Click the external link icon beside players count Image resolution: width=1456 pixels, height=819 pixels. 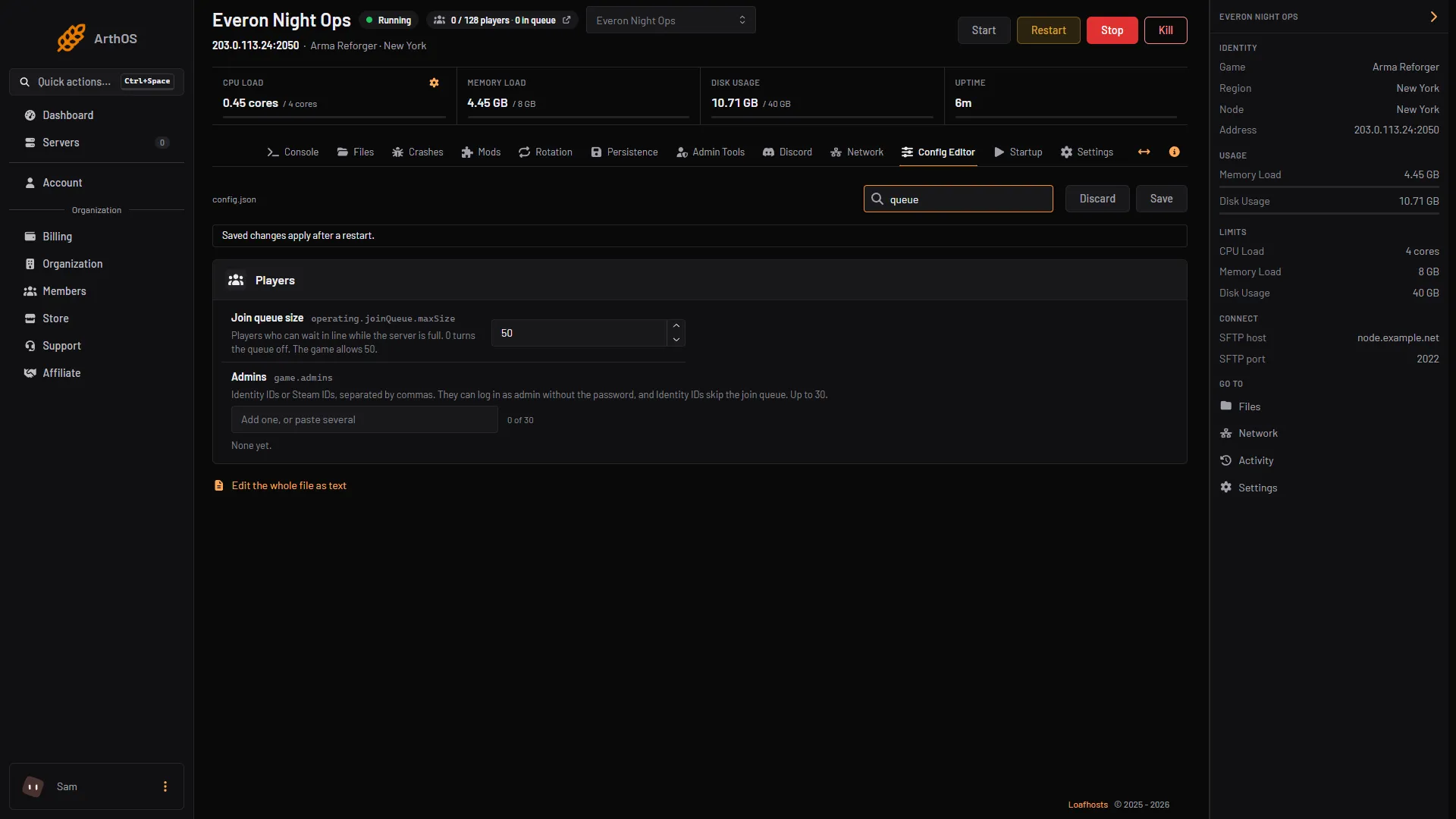[x=566, y=20]
